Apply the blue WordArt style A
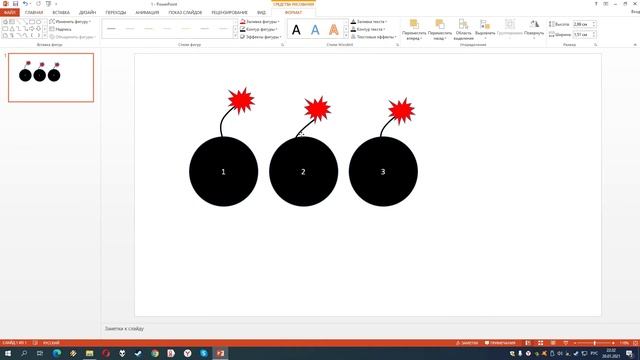Viewport: 640px width, 360px height. (315, 29)
